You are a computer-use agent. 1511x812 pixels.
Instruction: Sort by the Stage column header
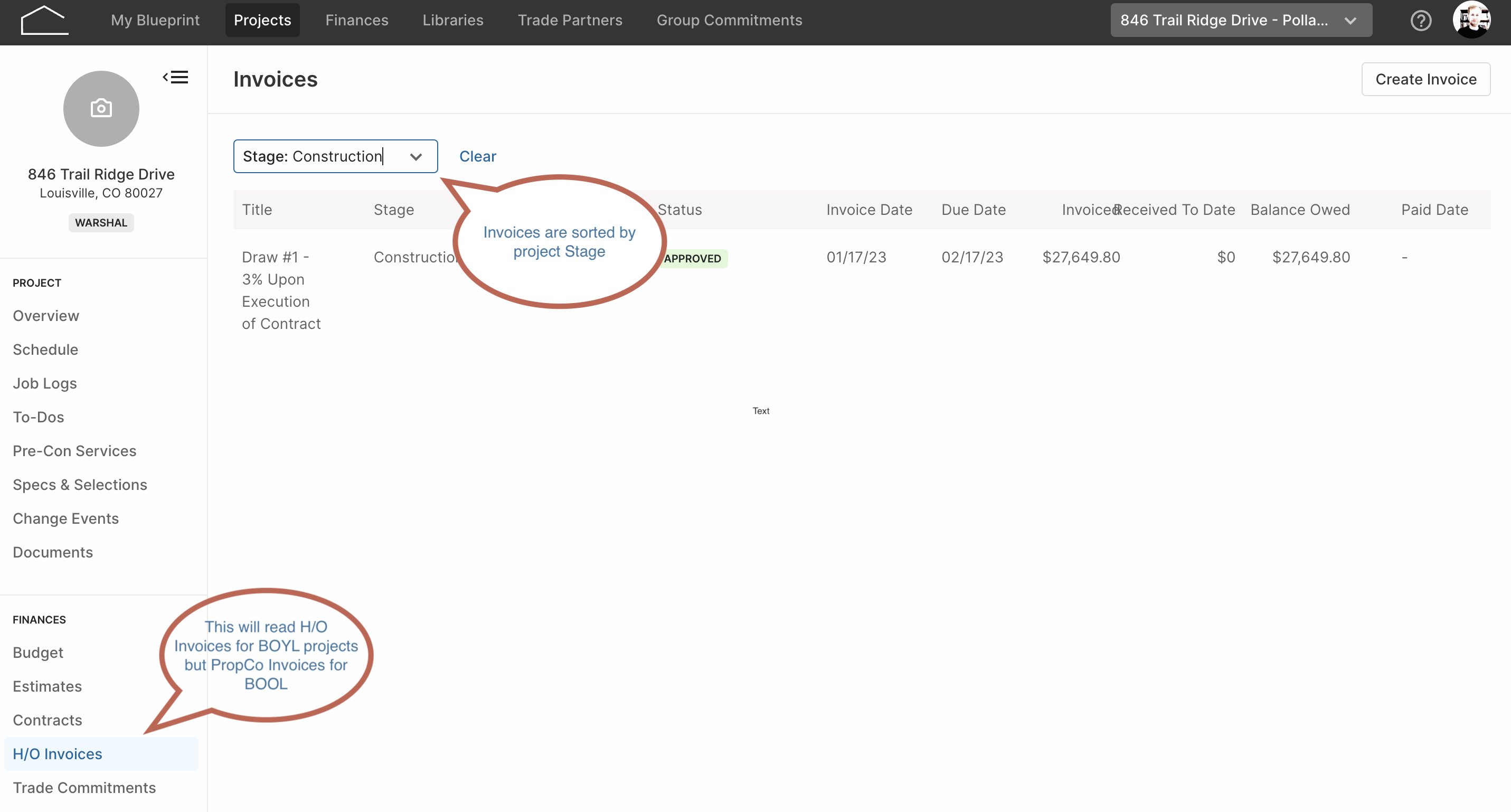(393, 210)
